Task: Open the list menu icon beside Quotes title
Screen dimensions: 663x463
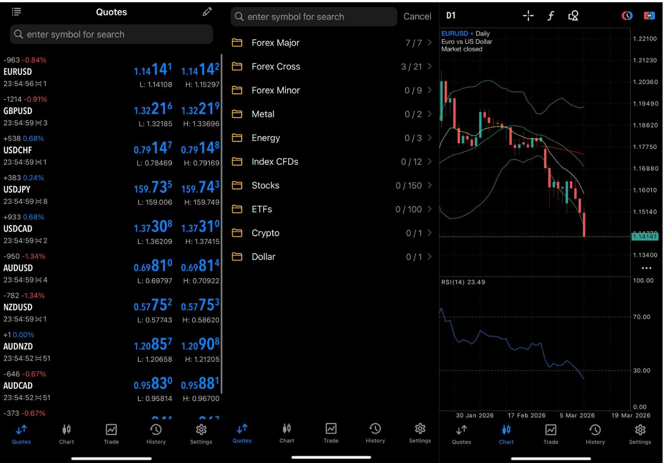Action: pos(16,11)
